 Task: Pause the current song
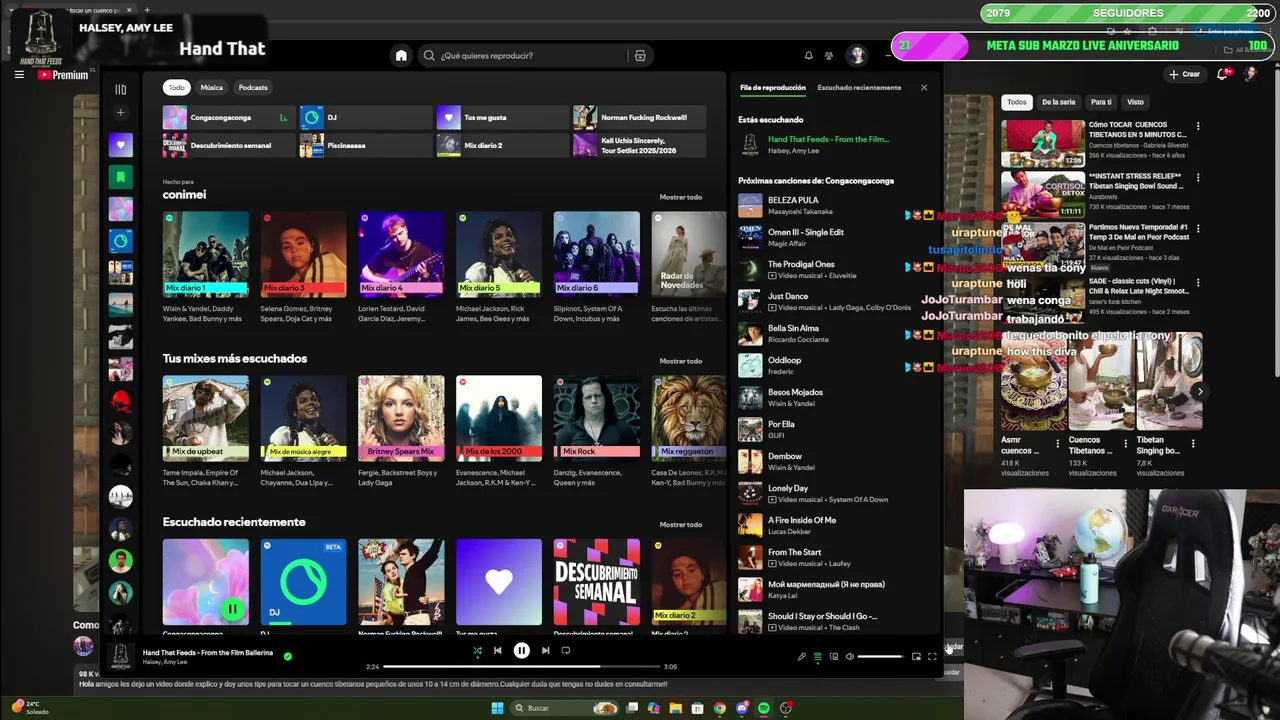pos(521,651)
